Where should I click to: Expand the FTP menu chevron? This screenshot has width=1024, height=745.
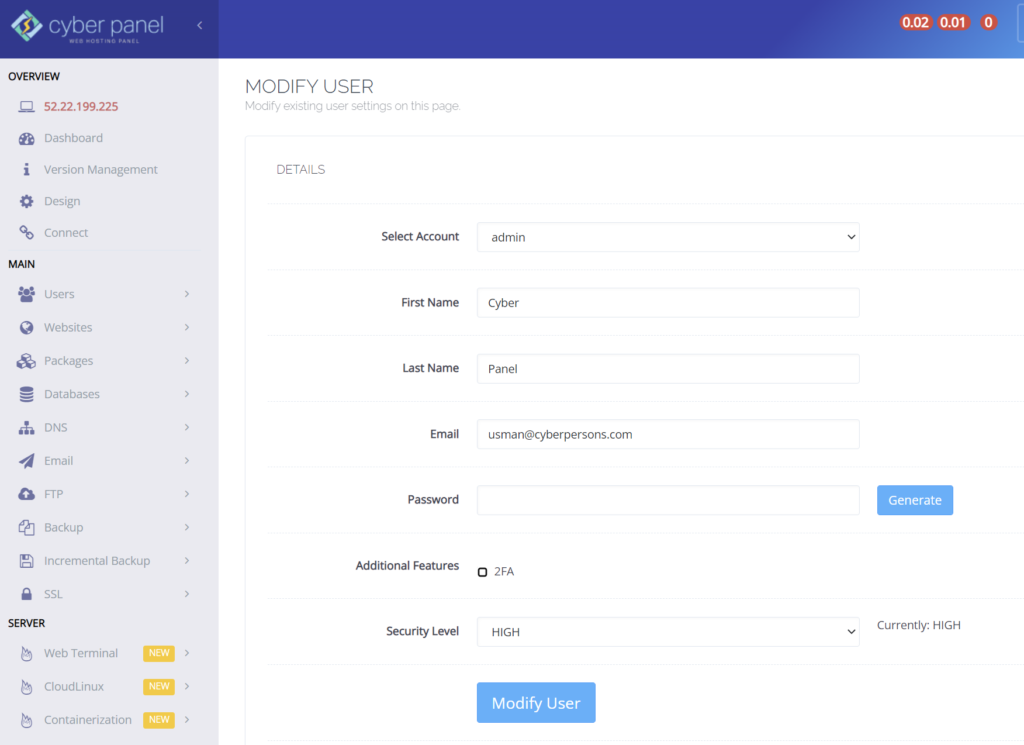187,494
